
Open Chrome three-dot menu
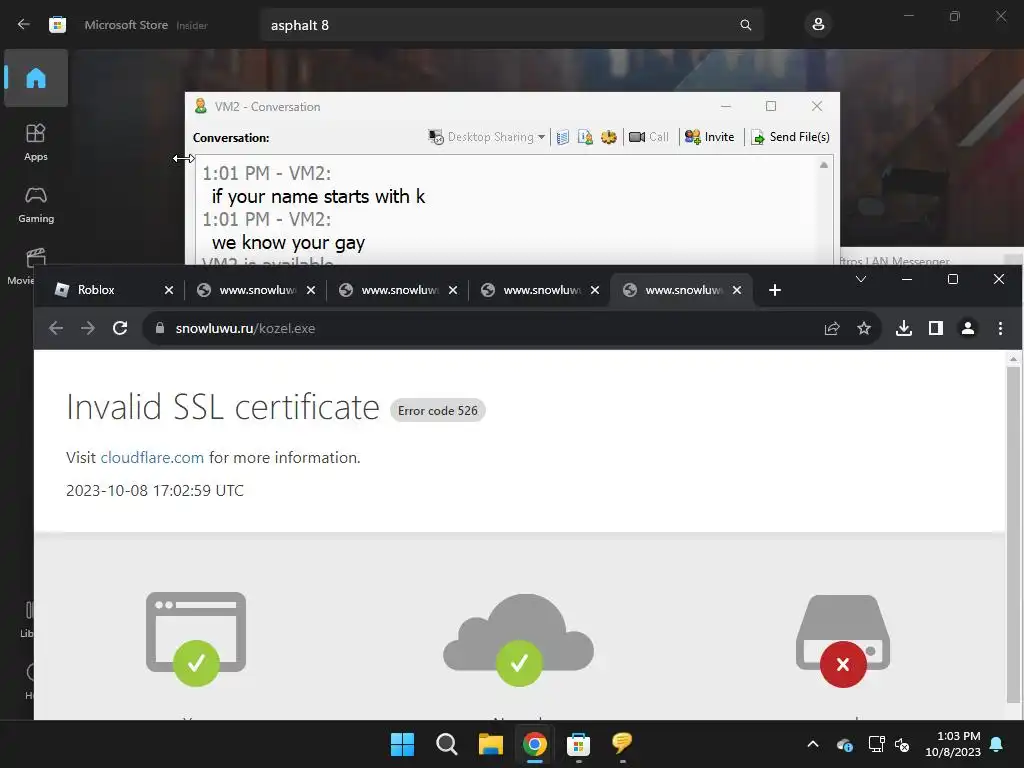coord(1000,328)
